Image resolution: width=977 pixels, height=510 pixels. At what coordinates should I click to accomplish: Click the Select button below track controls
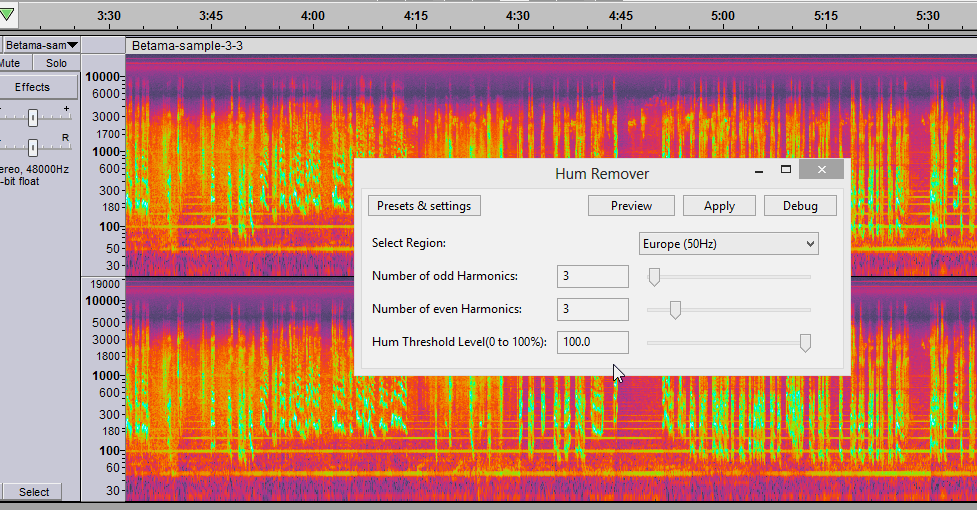point(34,492)
